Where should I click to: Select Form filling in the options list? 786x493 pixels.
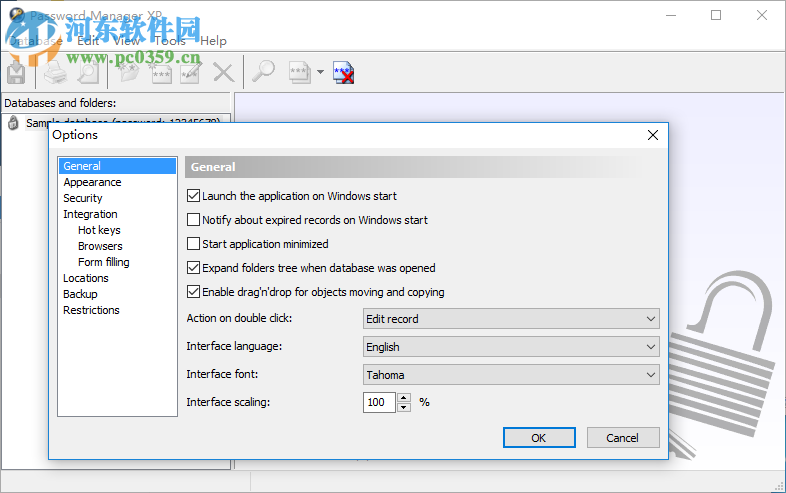pos(104,262)
